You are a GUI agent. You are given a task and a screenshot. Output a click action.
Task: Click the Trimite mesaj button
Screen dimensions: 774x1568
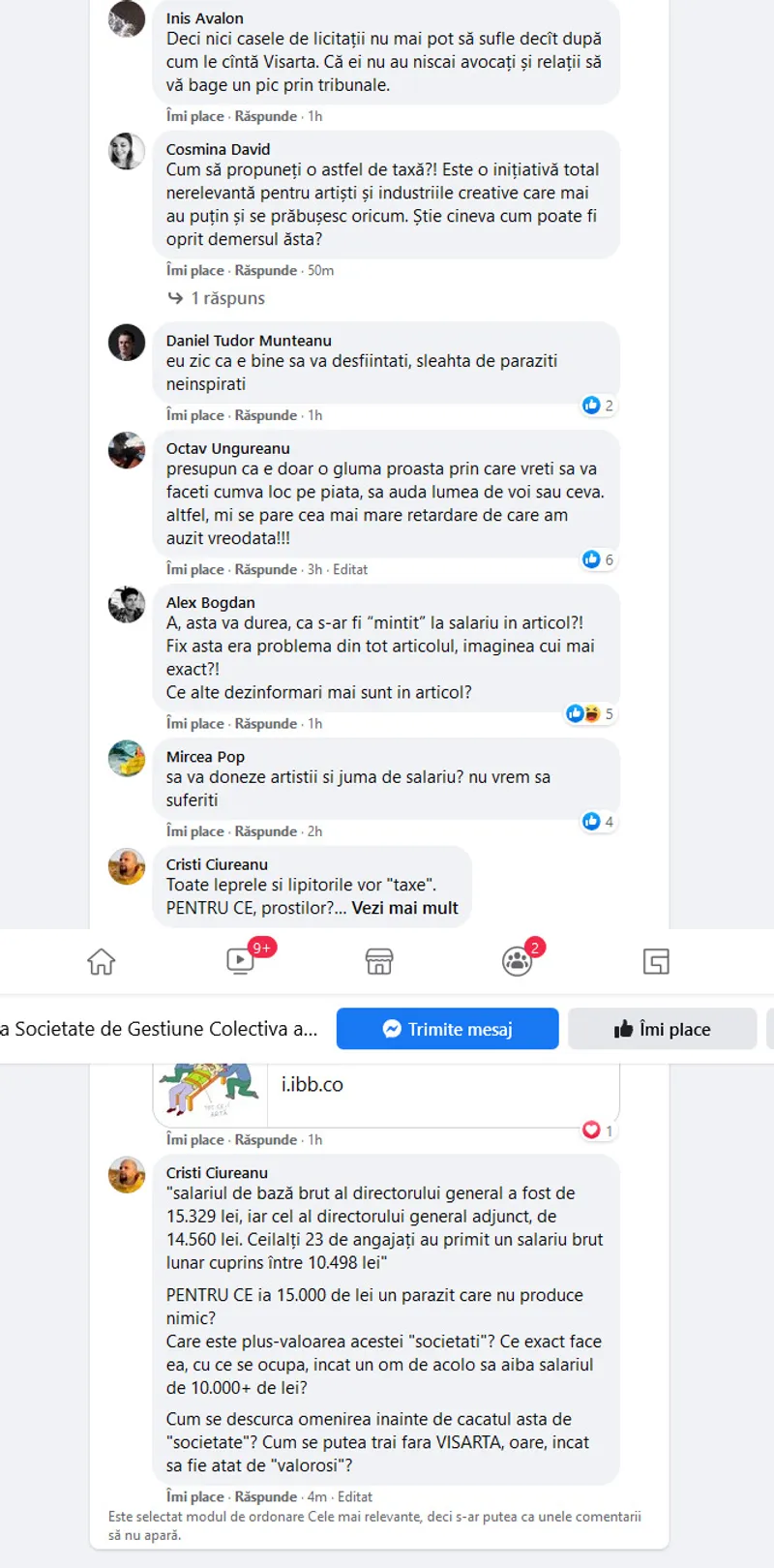(448, 1029)
